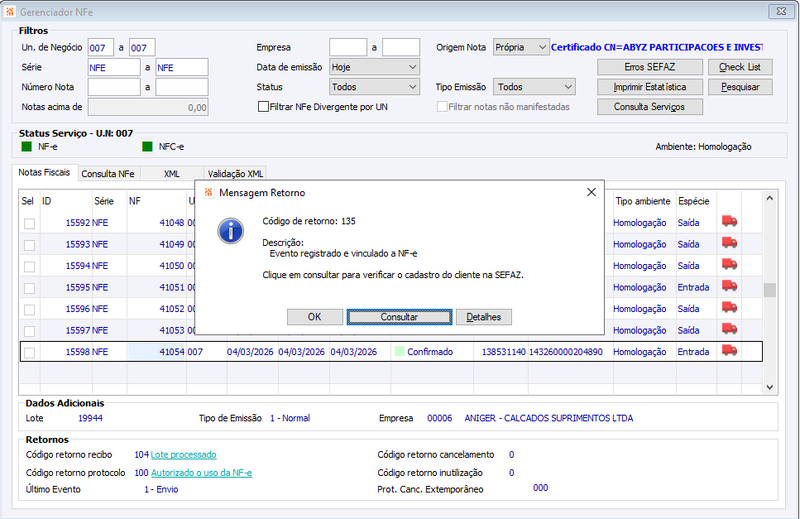Enable Filtrar NFe Divergente por UN
The image size is (800, 519).
click(263, 107)
